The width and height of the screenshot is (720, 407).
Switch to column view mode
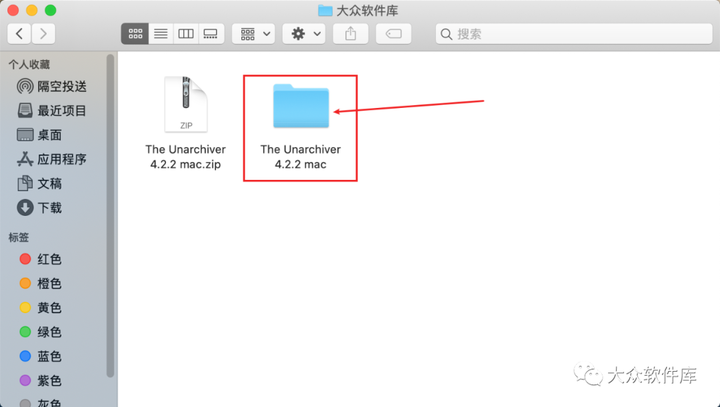point(186,34)
